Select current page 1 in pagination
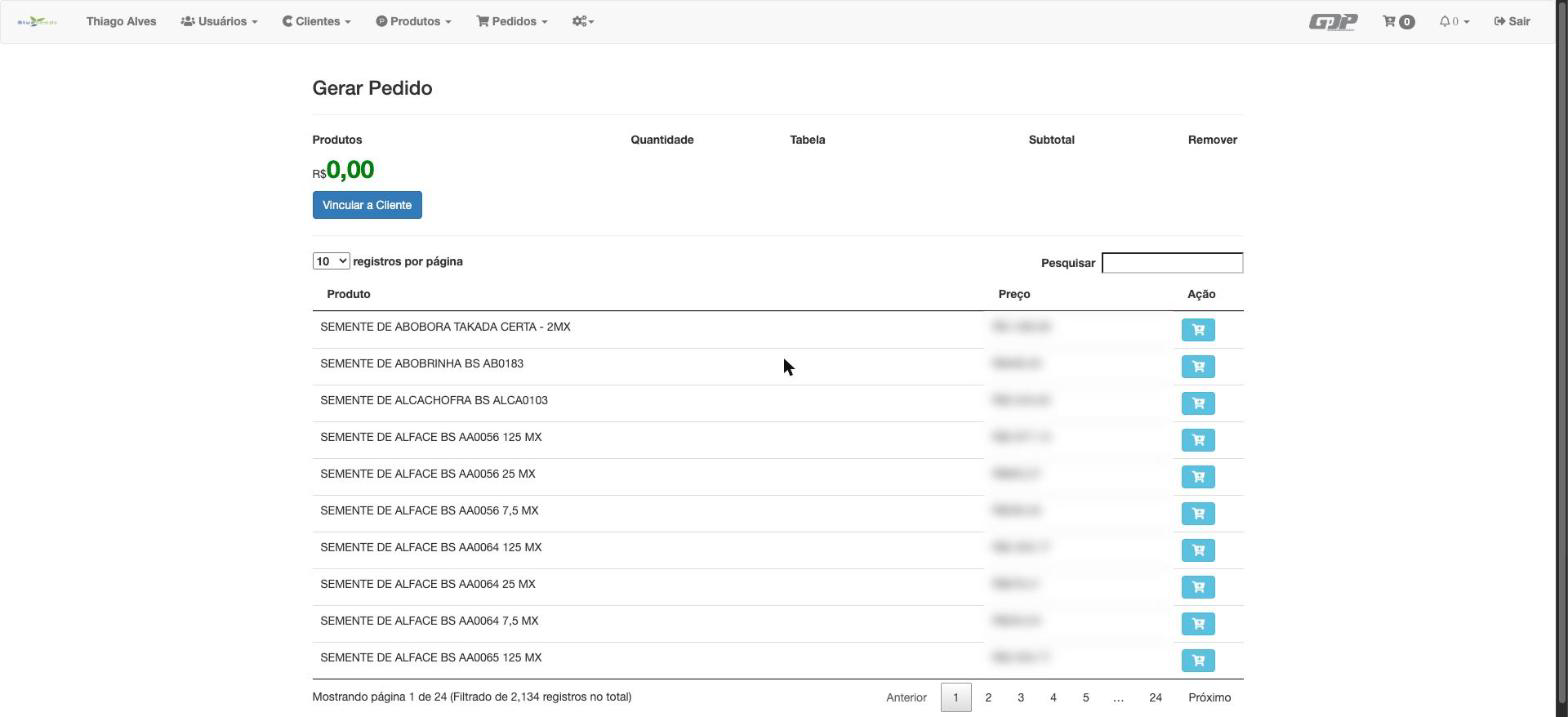The width and height of the screenshot is (1568, 717). (955, 698)
